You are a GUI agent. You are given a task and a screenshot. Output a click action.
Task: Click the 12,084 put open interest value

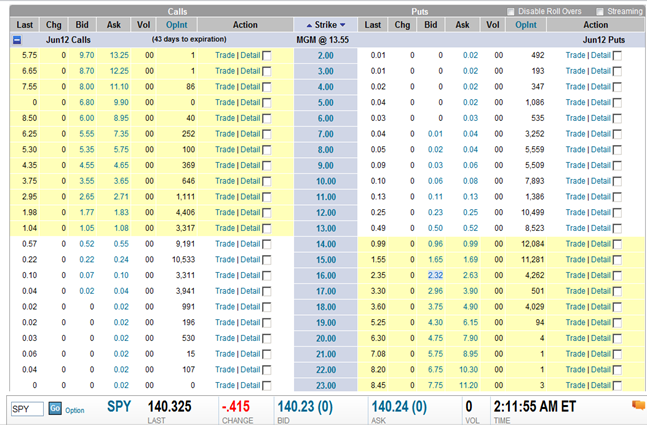(x=533, y=244)
